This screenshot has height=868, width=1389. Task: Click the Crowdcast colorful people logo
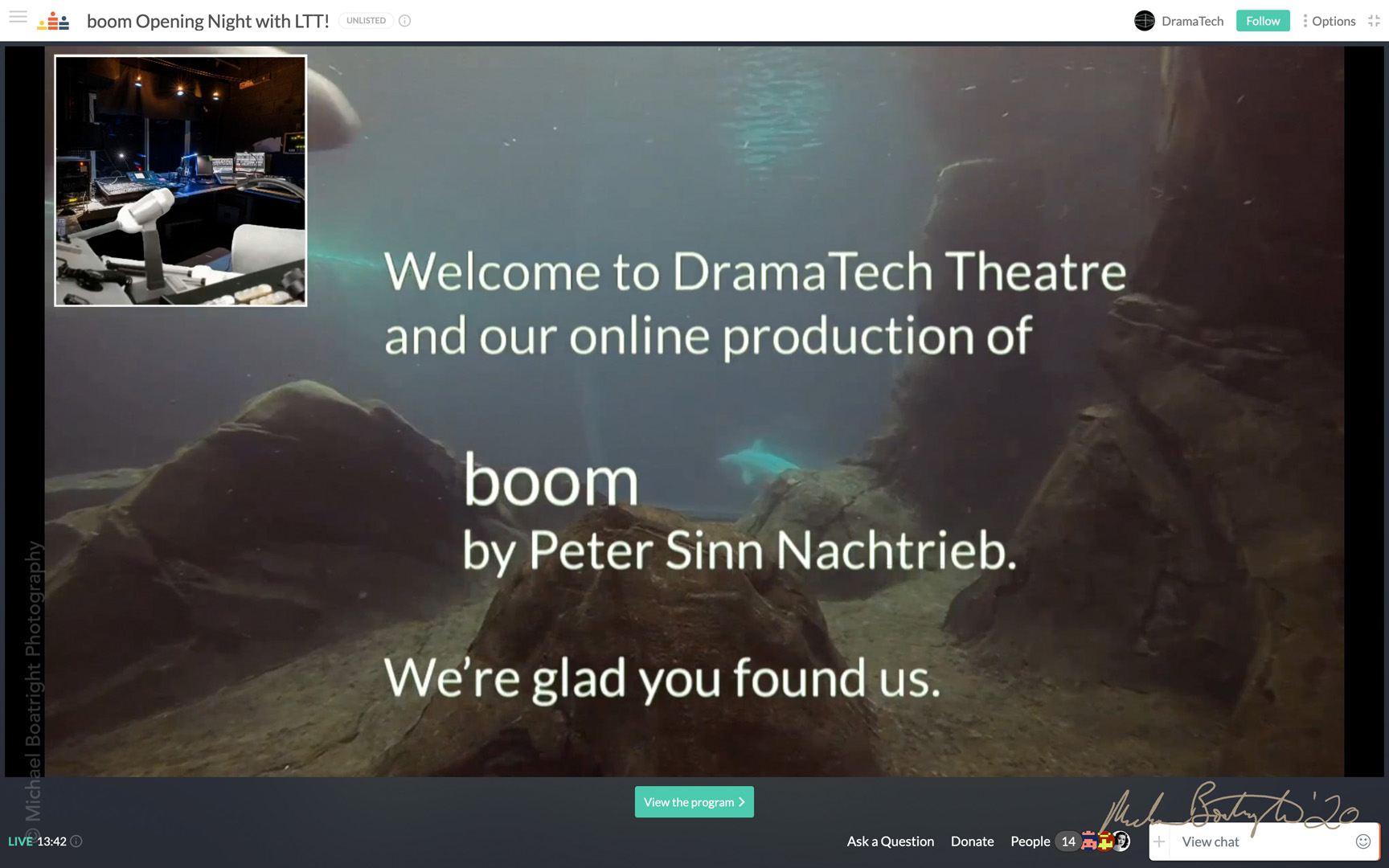click(x=53, y=21)
